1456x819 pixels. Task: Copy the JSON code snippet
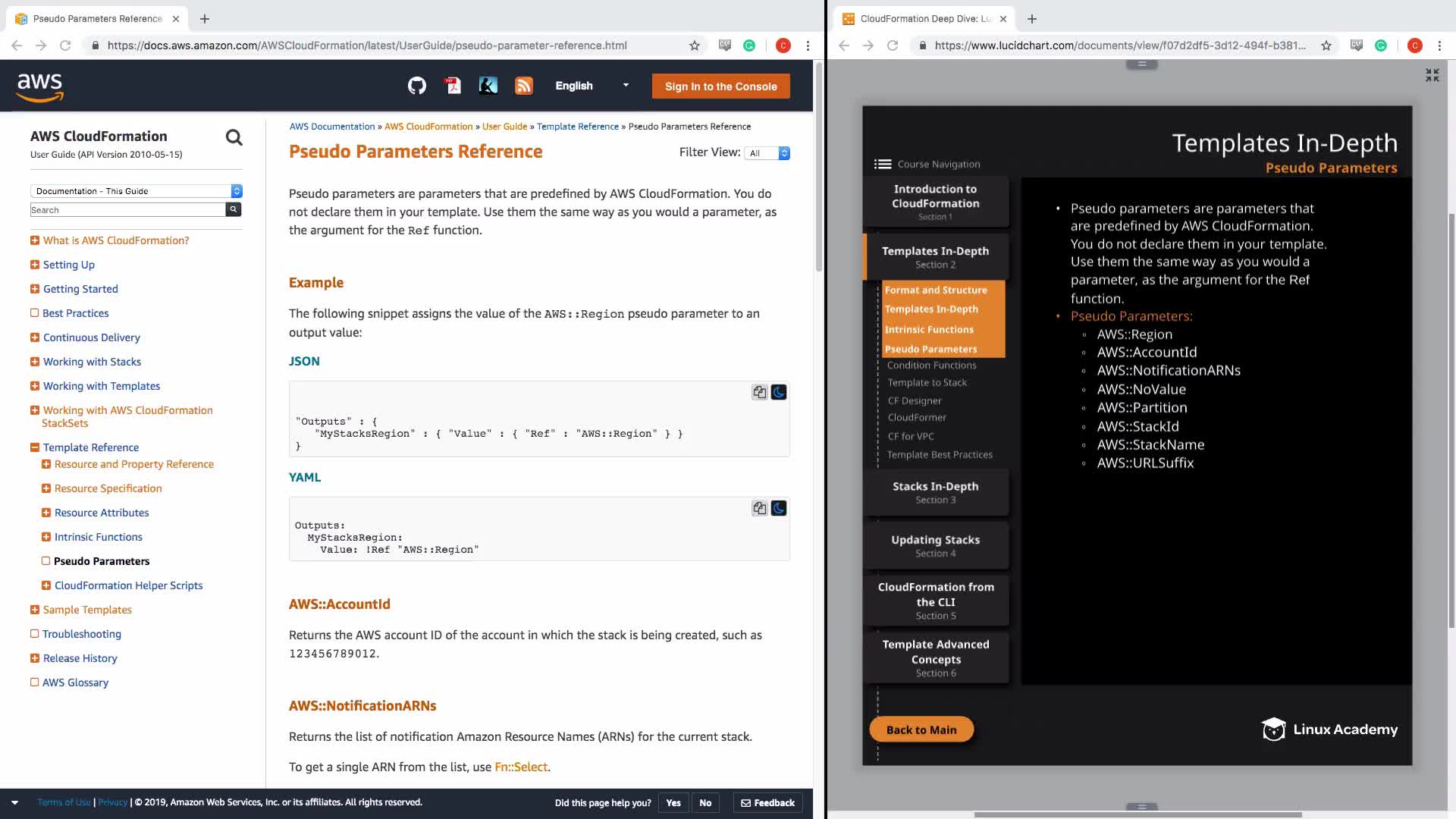pos(759,392)
